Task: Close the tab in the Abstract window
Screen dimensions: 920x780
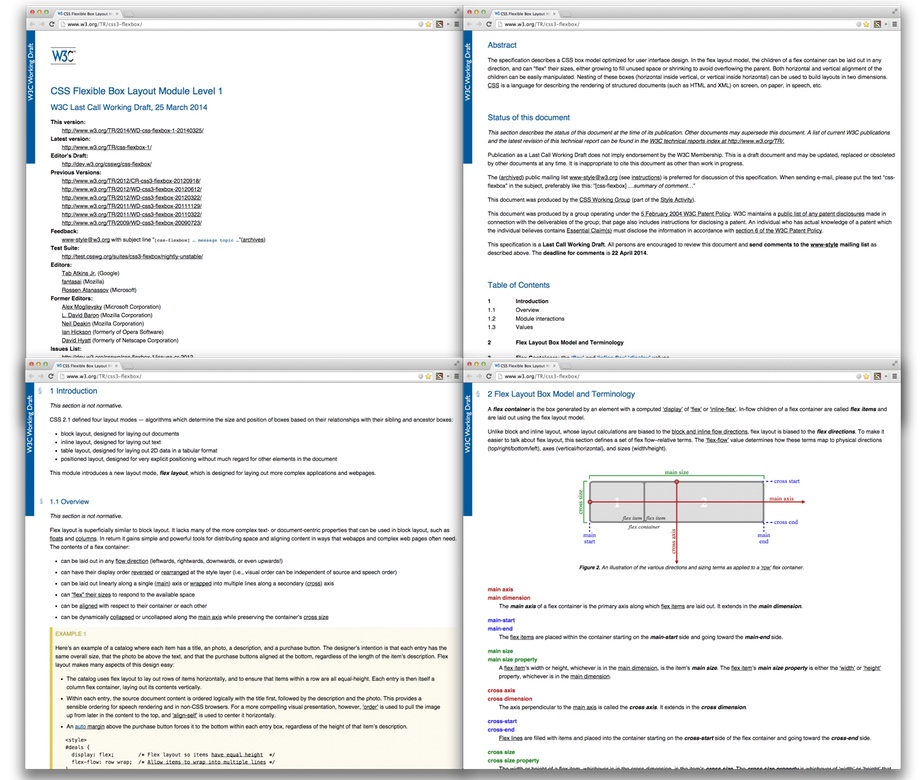Action: click(x=554, y=13)
